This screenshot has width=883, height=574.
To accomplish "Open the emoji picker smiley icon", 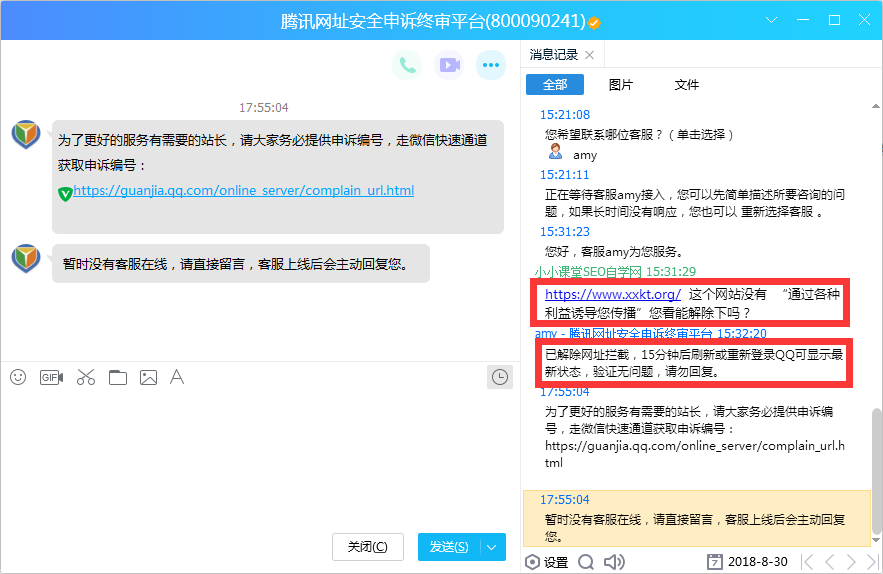I will point(18,377).
